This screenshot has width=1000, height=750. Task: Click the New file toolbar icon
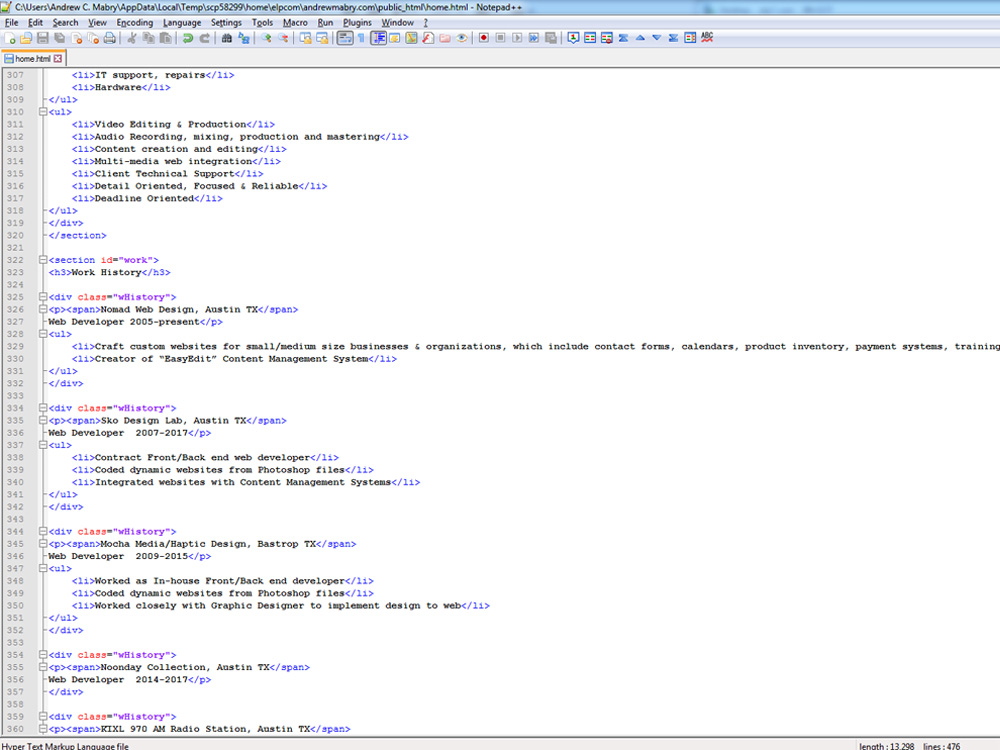10,38
